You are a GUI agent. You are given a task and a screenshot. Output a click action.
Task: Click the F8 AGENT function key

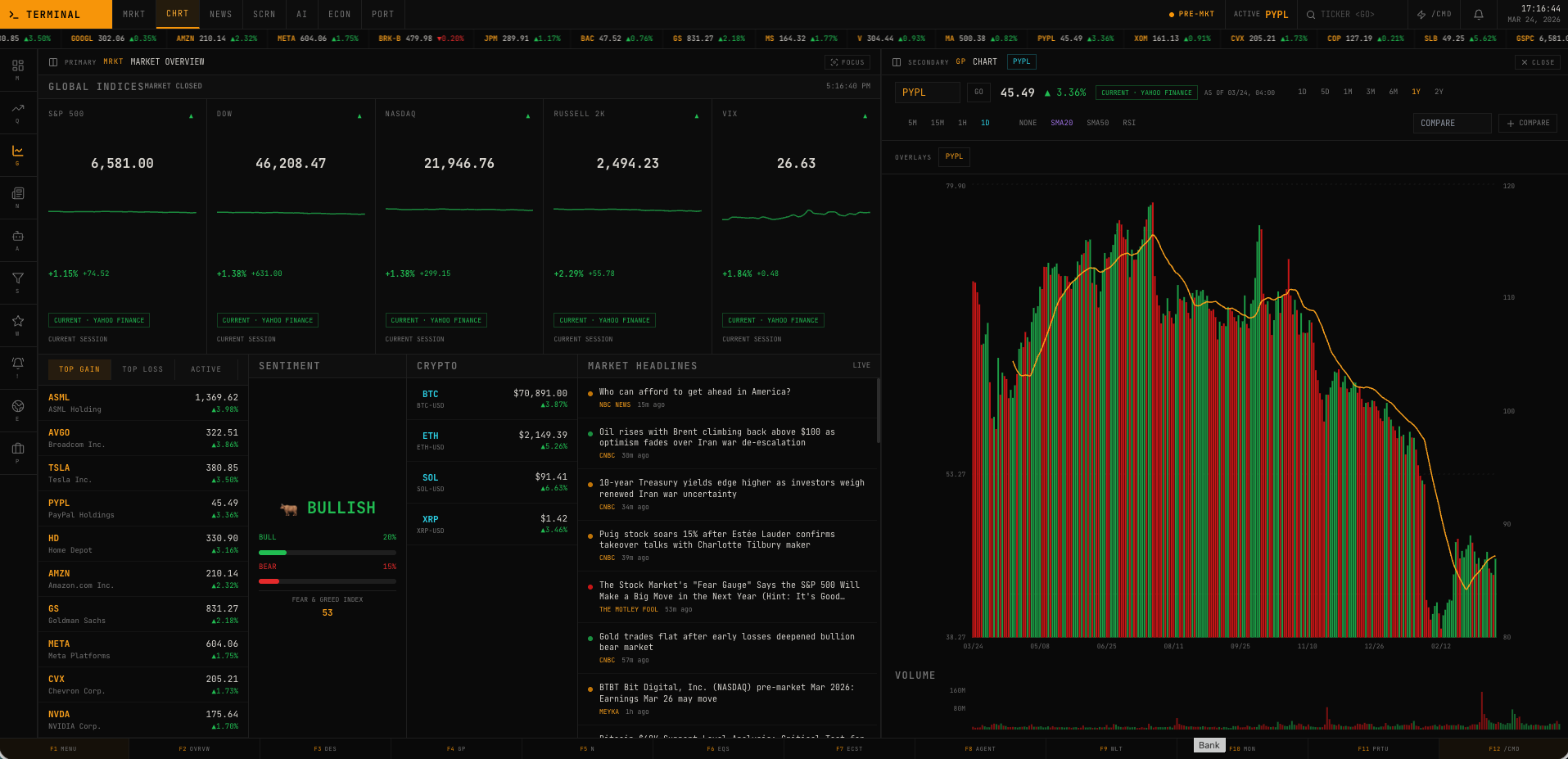[980, 748]
